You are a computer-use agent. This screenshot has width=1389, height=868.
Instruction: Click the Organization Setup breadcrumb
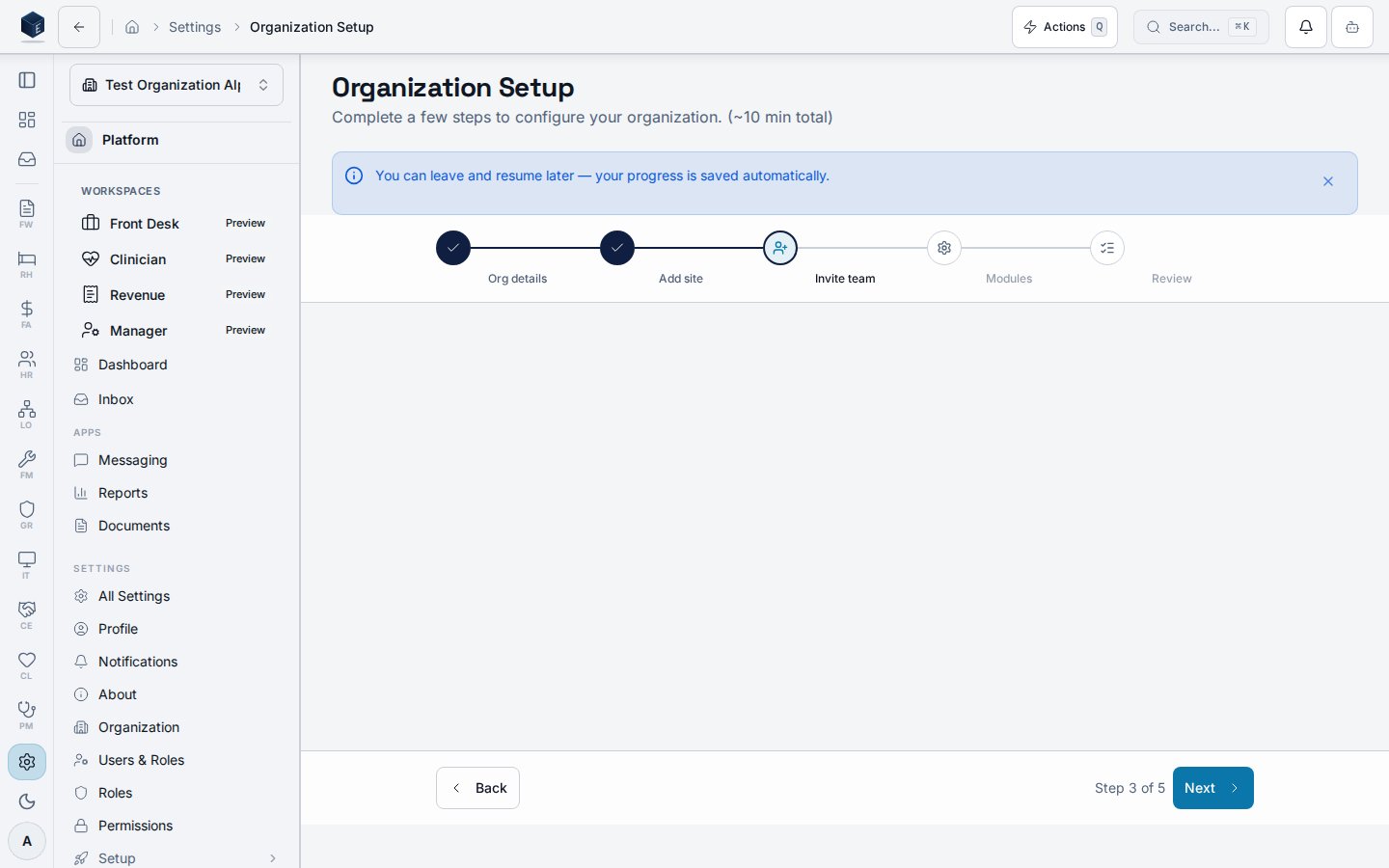point(312,27)
